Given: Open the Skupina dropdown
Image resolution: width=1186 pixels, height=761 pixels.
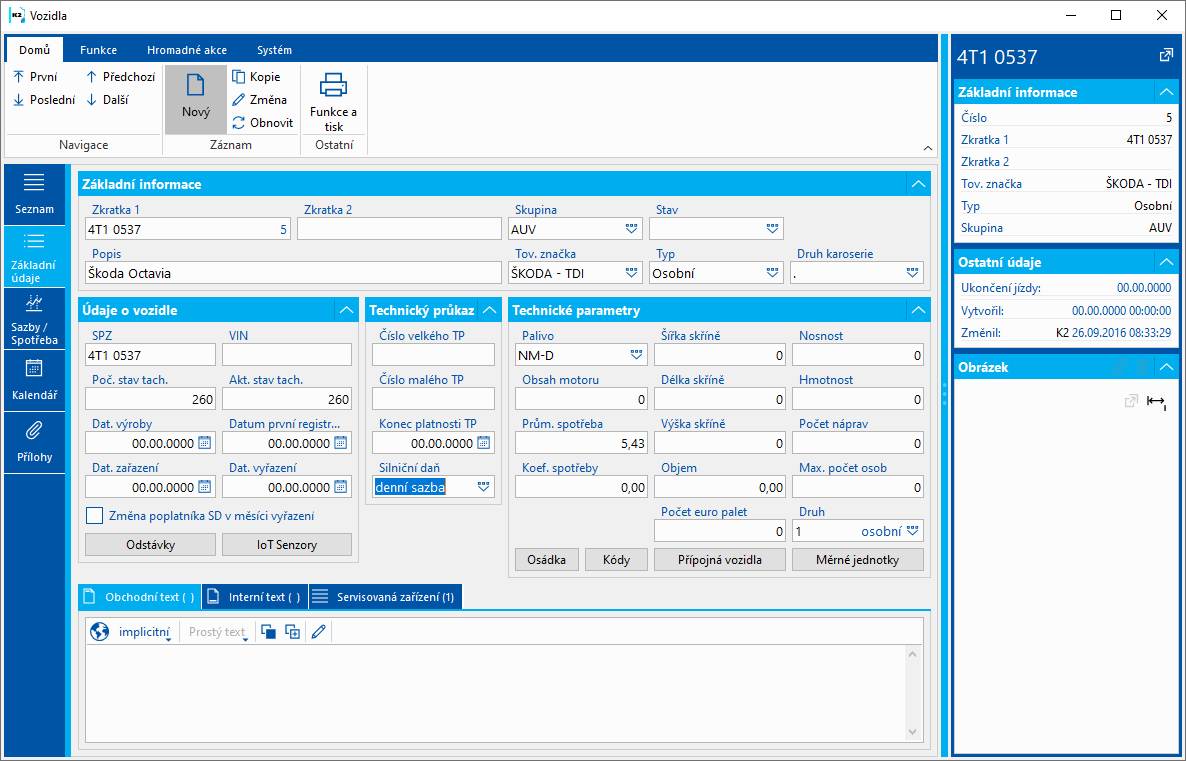Looking at the screenshot, I should [x=632, y=228].
